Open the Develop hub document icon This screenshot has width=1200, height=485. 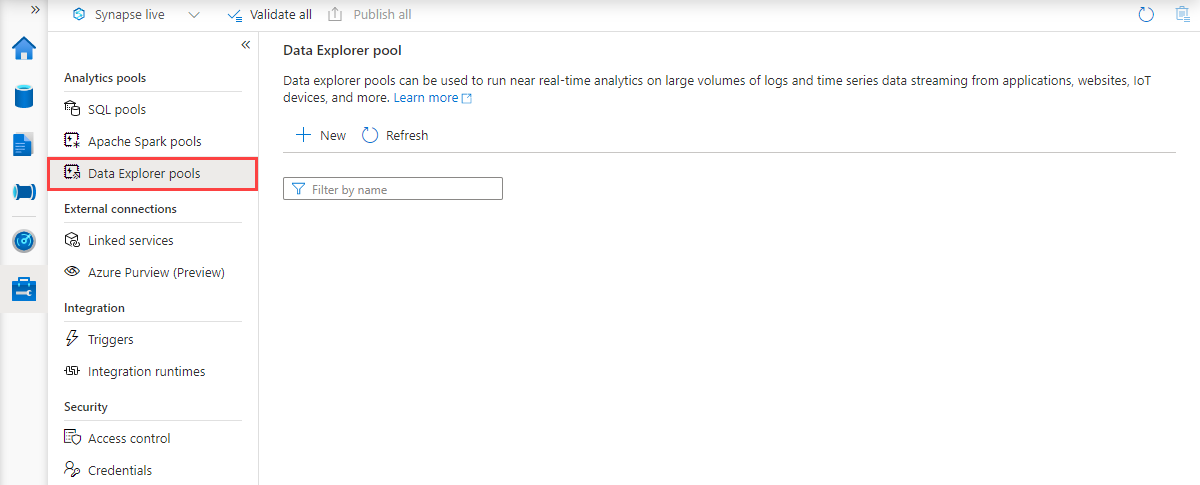pos(23,144)
